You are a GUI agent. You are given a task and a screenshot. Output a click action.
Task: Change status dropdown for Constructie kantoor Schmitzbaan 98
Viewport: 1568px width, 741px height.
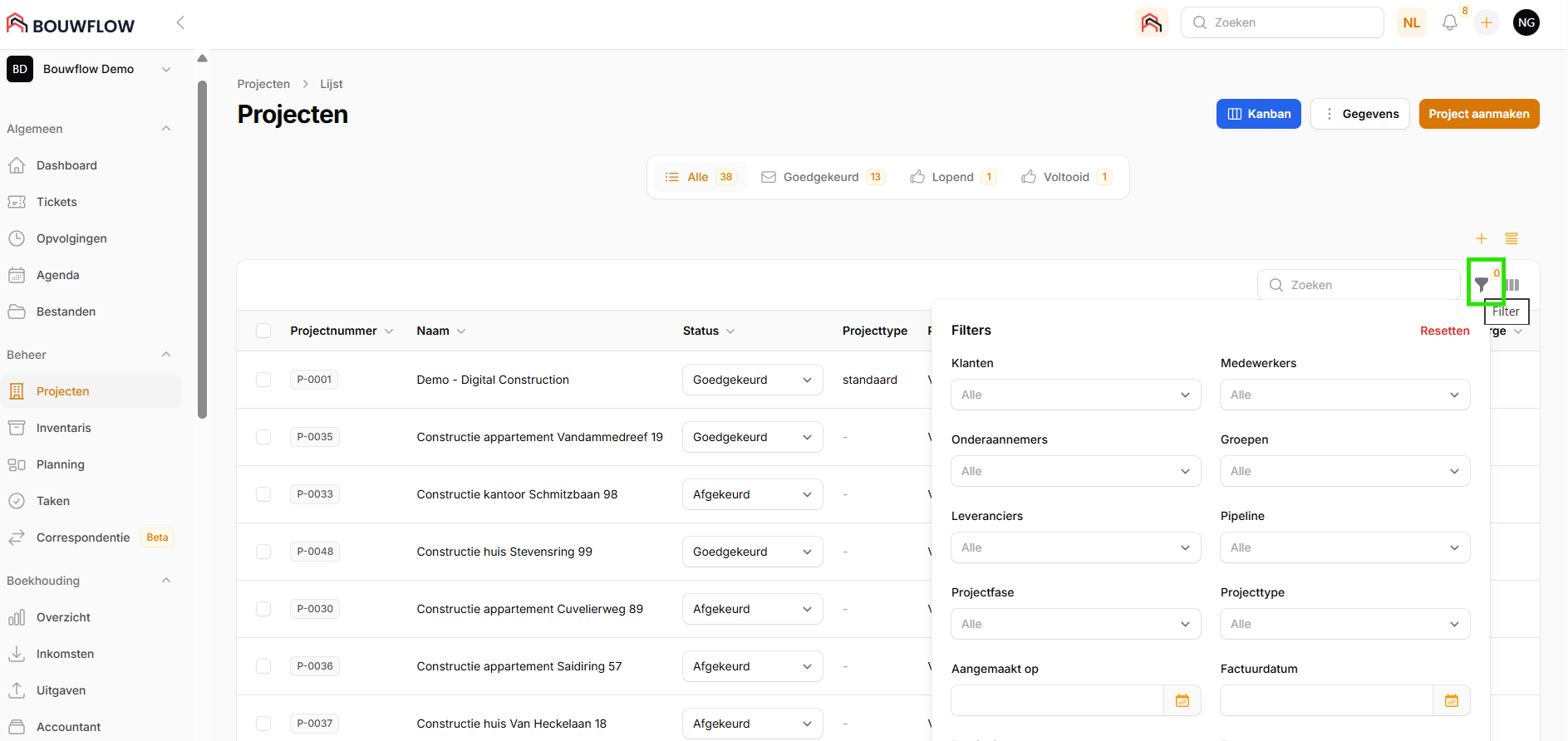752,494
